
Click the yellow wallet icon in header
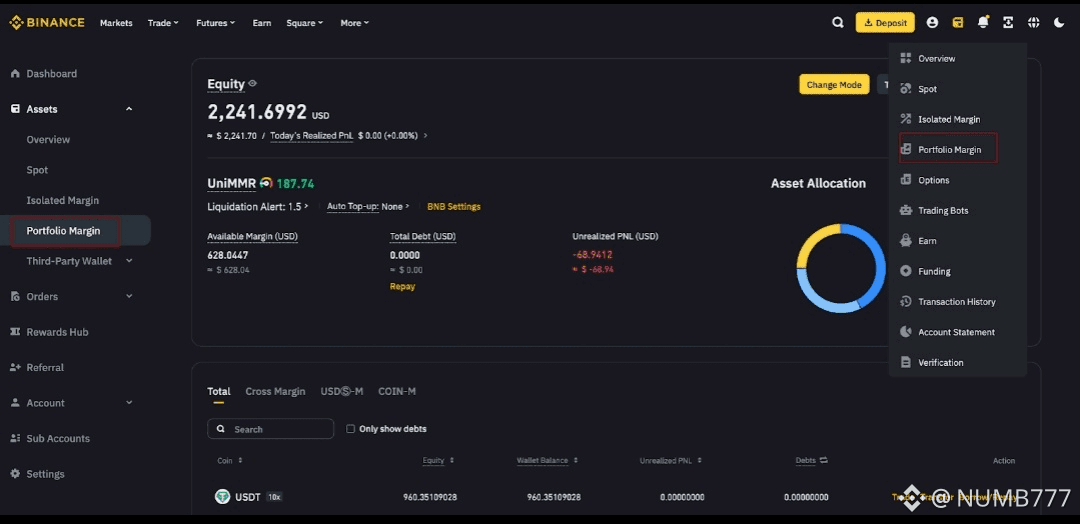click(958, 22)
